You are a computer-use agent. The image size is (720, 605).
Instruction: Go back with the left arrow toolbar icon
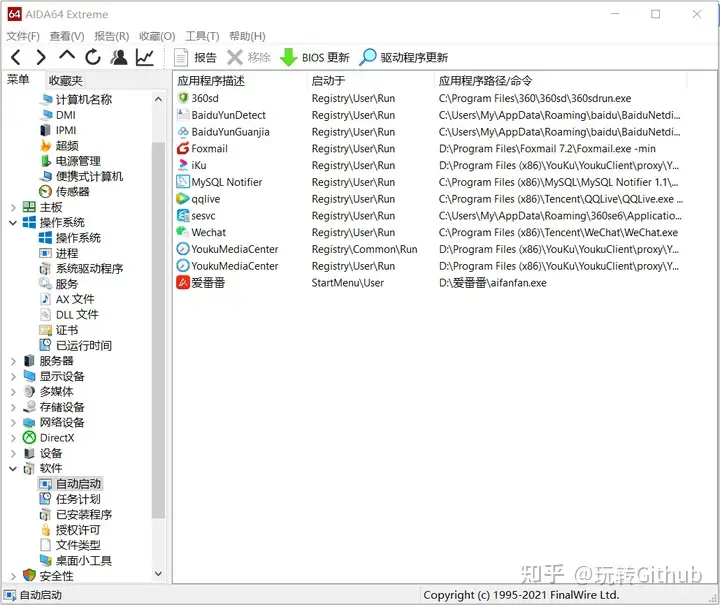pos(16,57)
